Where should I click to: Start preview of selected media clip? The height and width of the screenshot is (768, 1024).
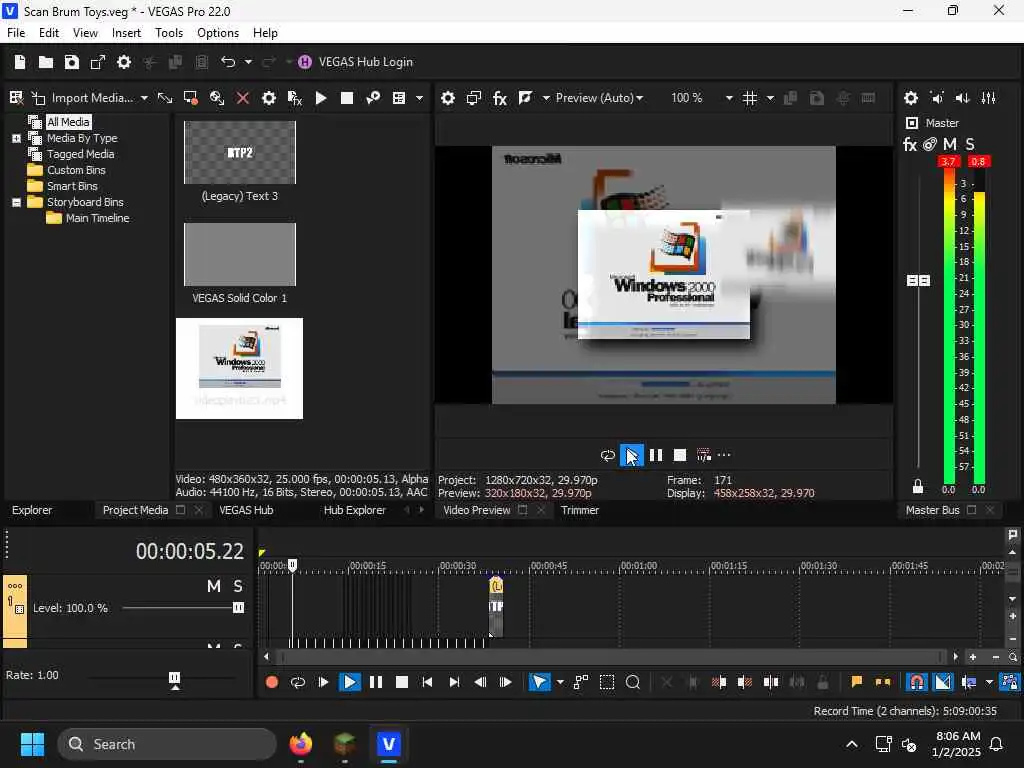click(x=321, y=98)
